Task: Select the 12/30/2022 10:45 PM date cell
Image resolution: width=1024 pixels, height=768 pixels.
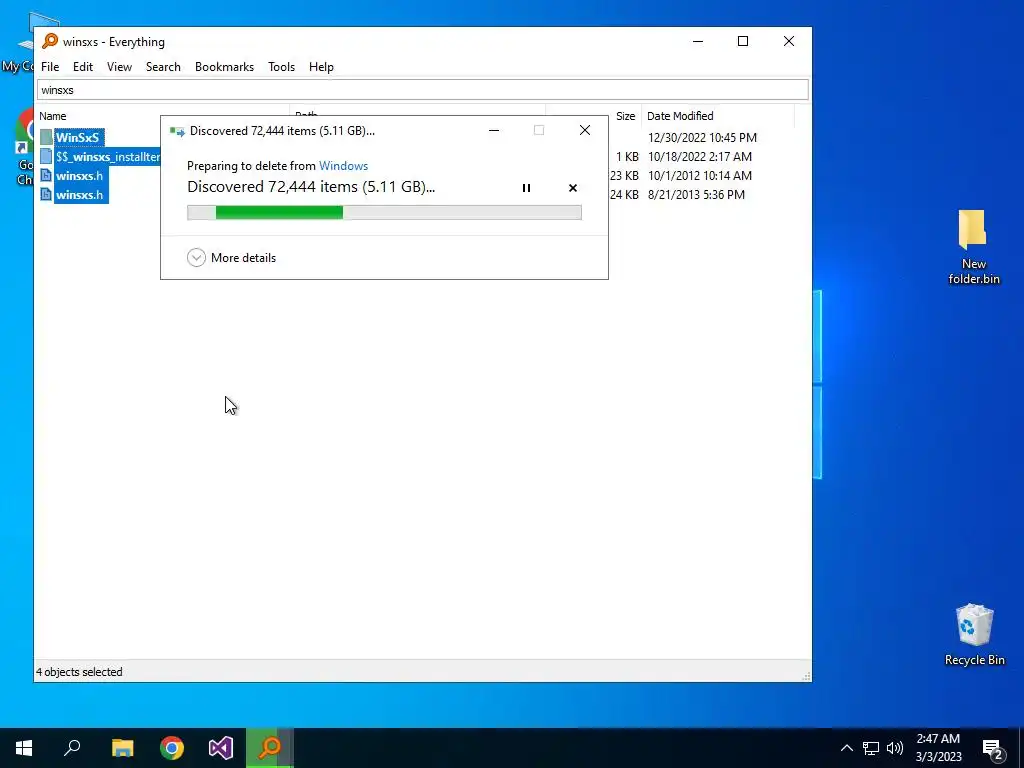Action: coord(702,138)
